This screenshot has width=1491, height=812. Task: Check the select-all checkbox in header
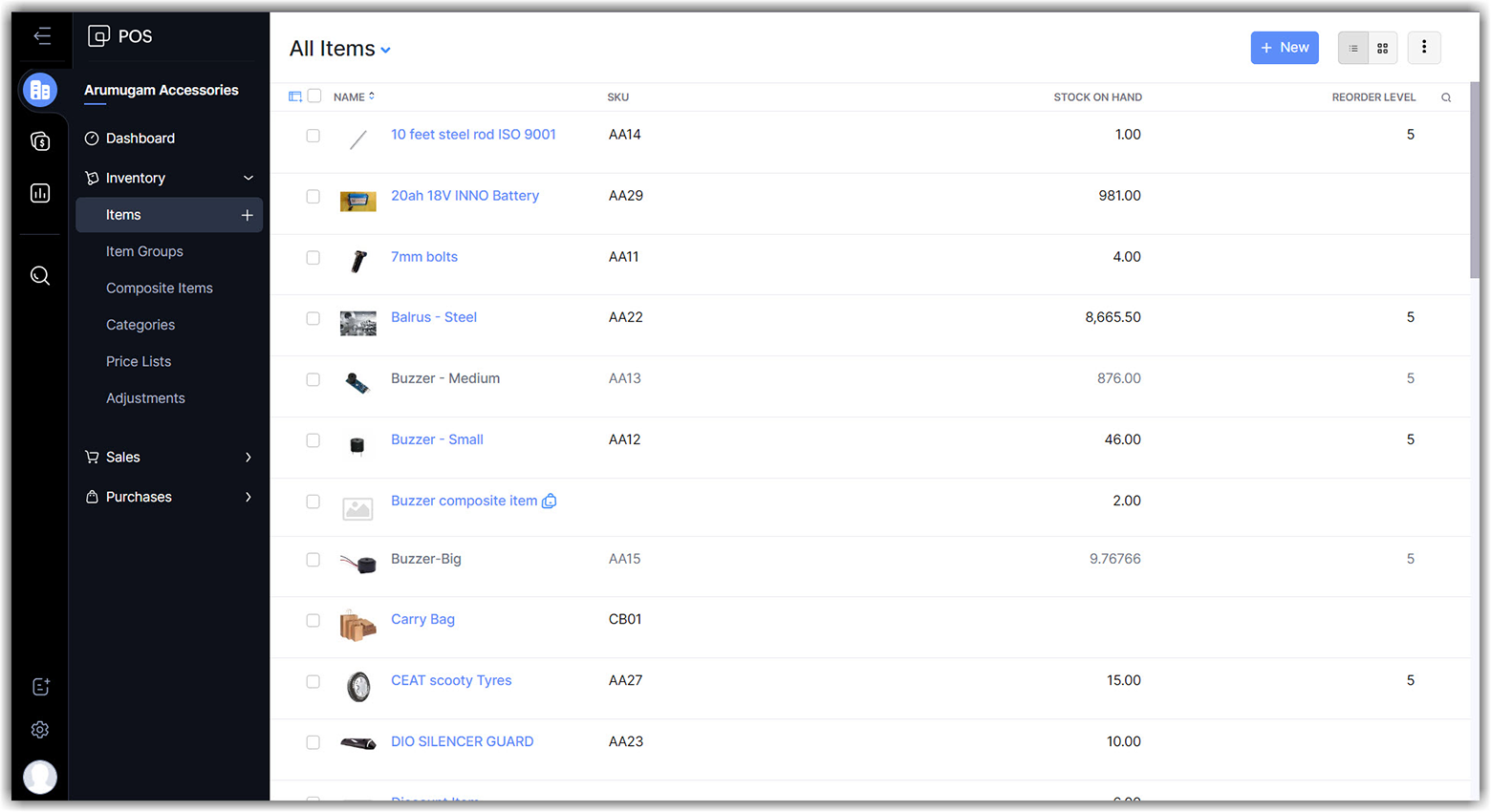[314, 96]
